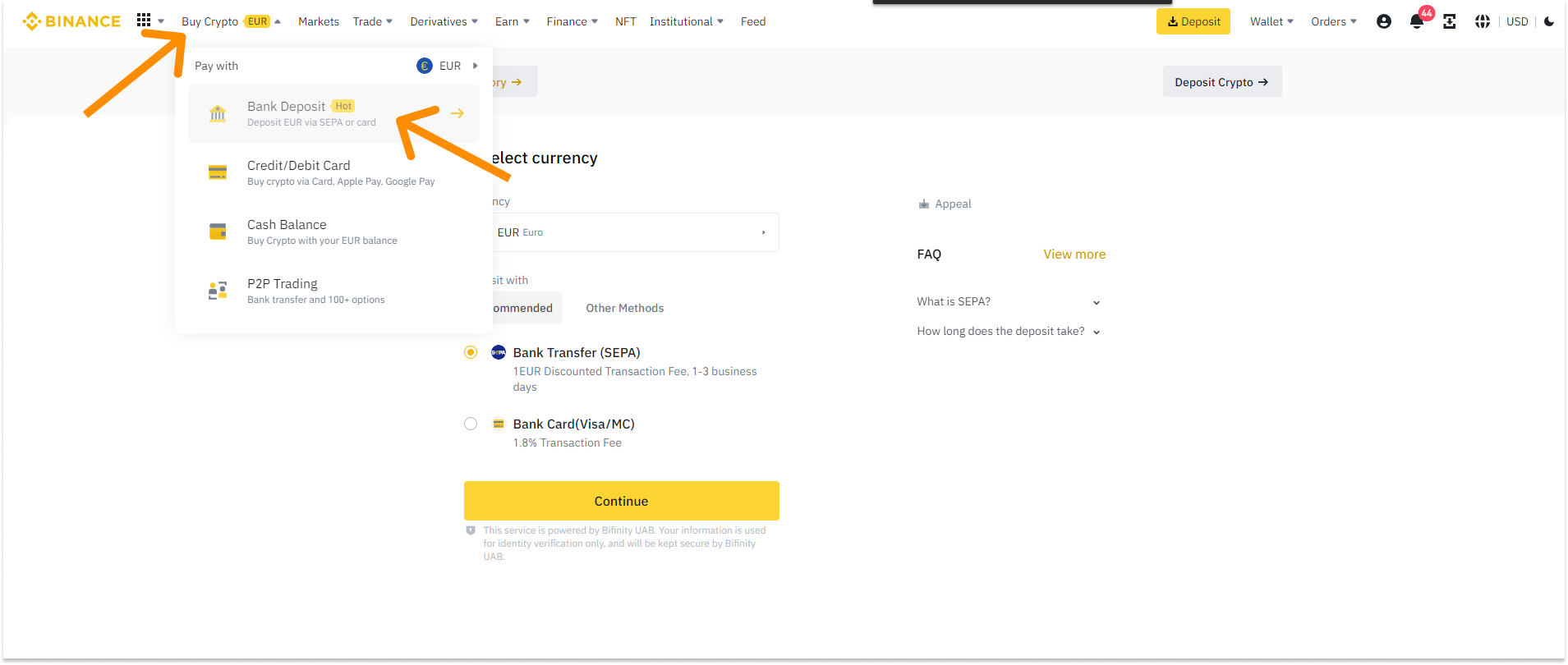
Task: Open the apps grid menu icon
Action: [x=144, y=21]
